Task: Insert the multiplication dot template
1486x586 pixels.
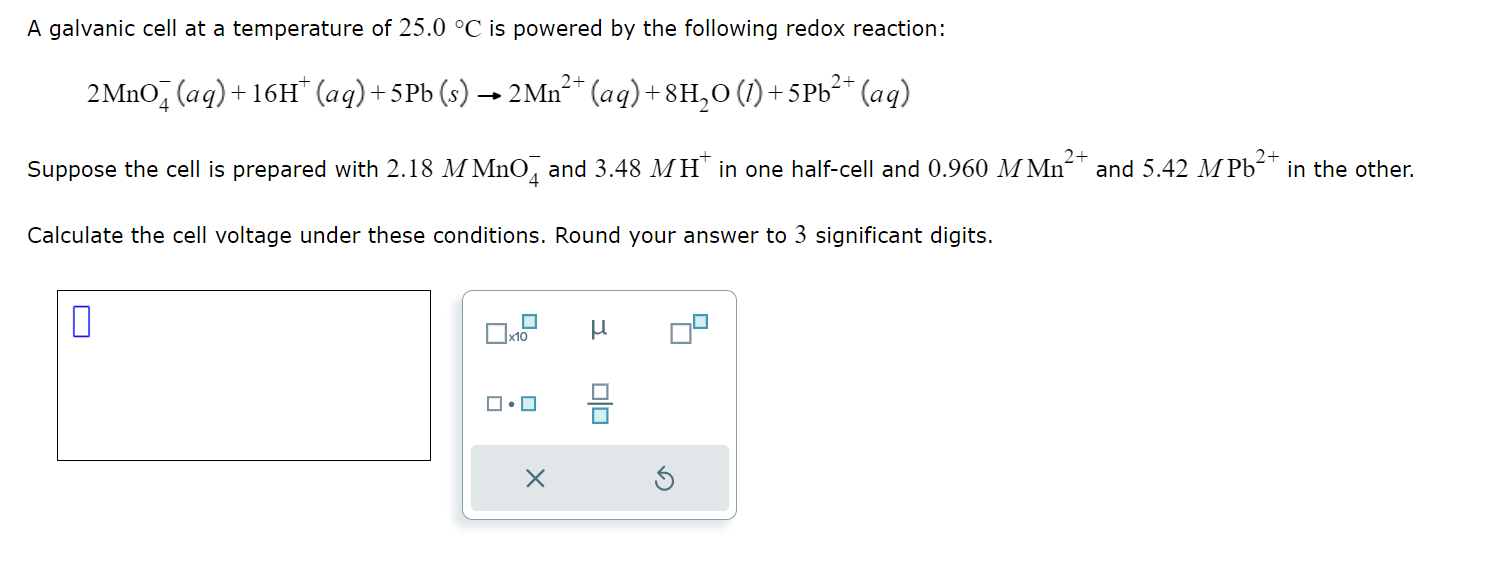Action: pyautogui.click(x=511, y=402)
